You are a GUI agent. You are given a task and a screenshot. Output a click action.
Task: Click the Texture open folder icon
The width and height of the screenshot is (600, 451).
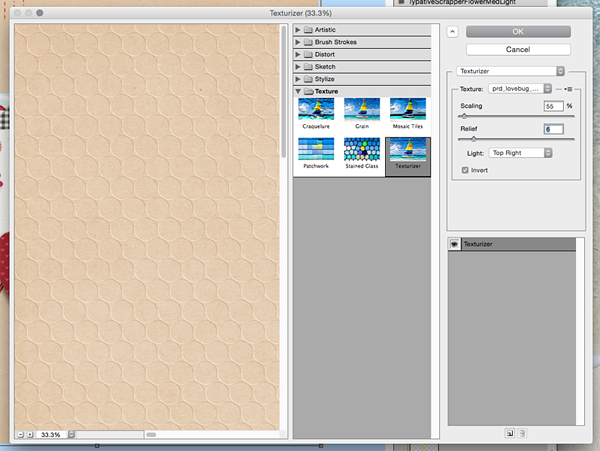tap(309, 91)
